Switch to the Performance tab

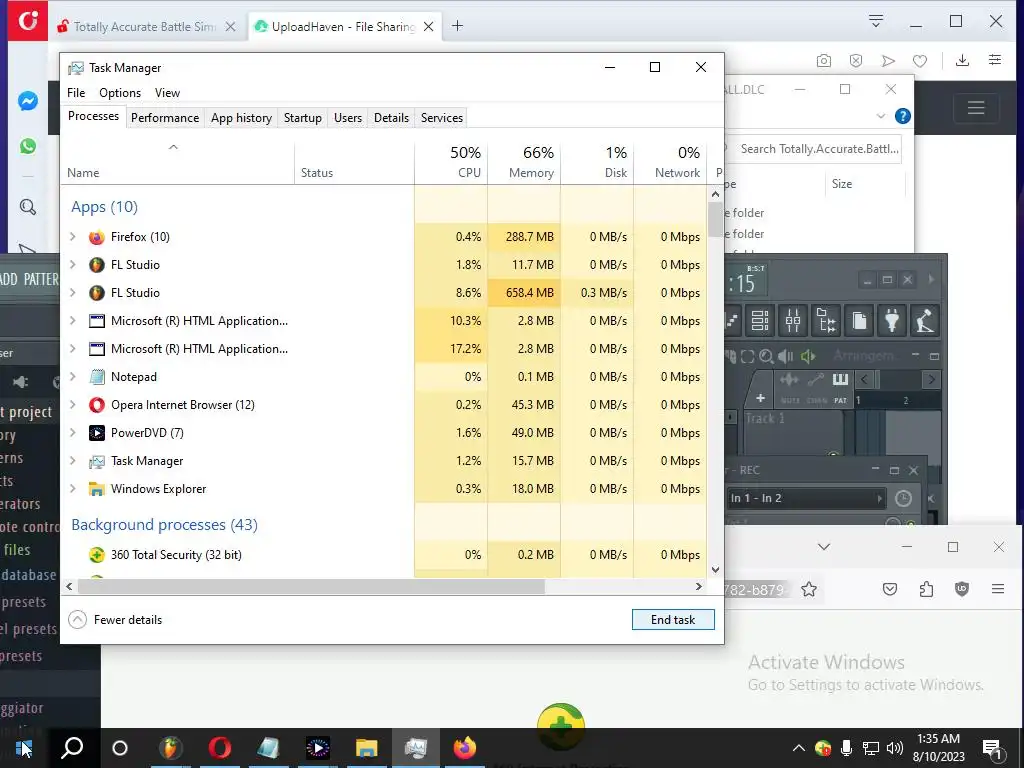[165, 118]
